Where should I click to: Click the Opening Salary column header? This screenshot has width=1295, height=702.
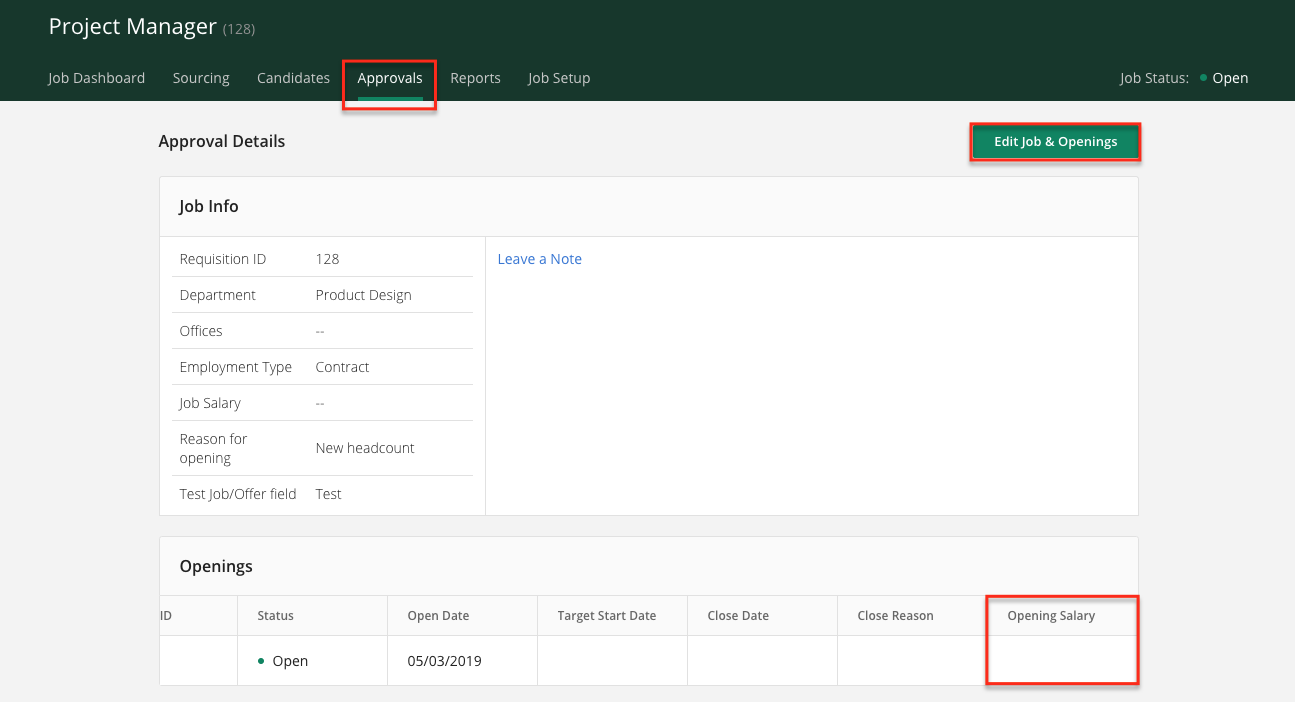pyautogui.click(x=1051, y=616)
